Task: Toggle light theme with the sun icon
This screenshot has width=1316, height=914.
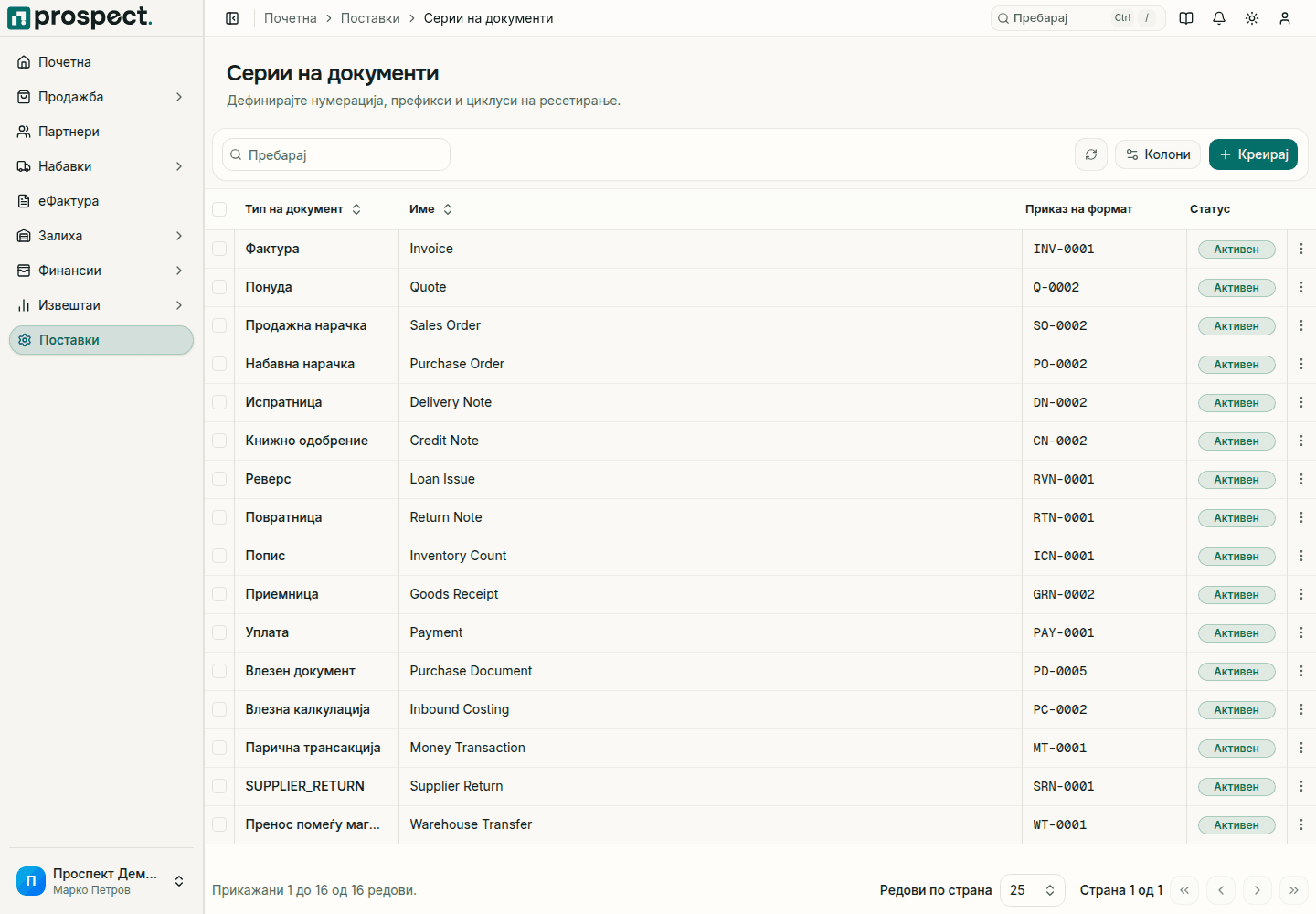Action: pyautogui.click(x=1252, y=18)
